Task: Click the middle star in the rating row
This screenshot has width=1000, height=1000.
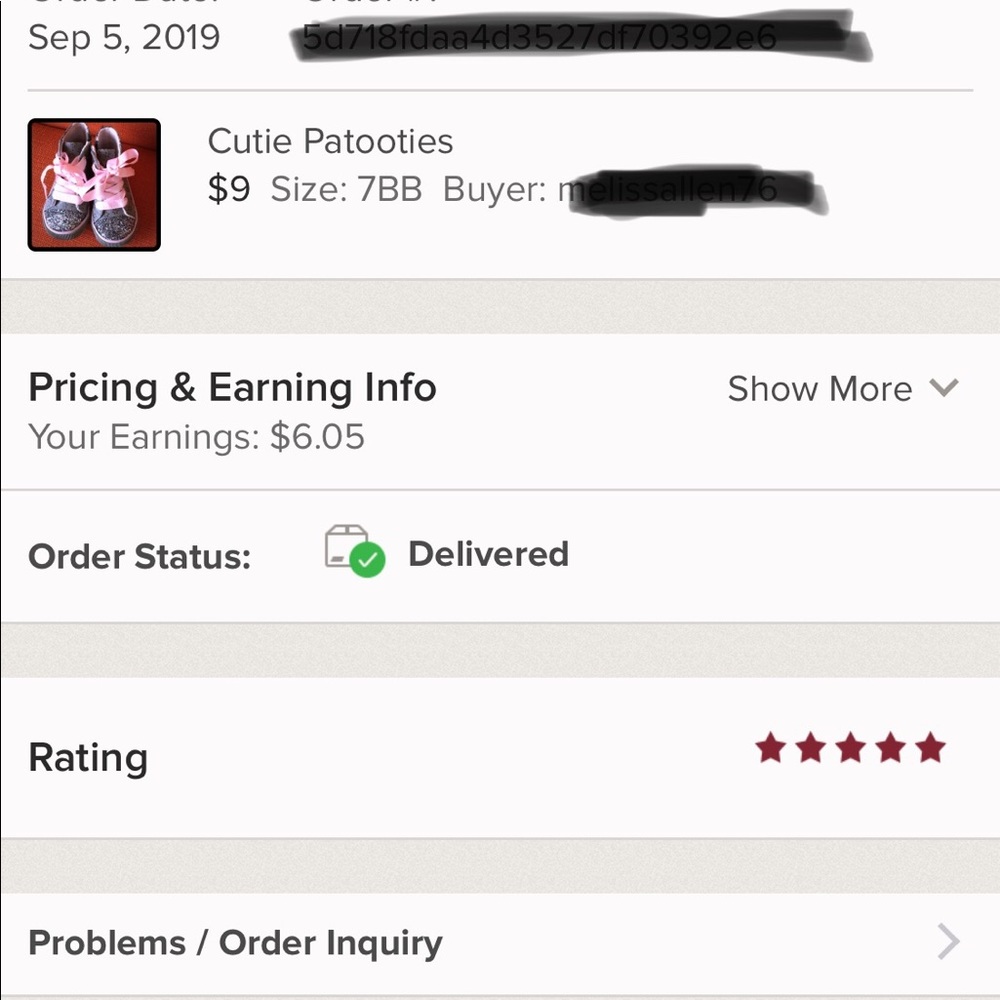Action: pos(851,748)
